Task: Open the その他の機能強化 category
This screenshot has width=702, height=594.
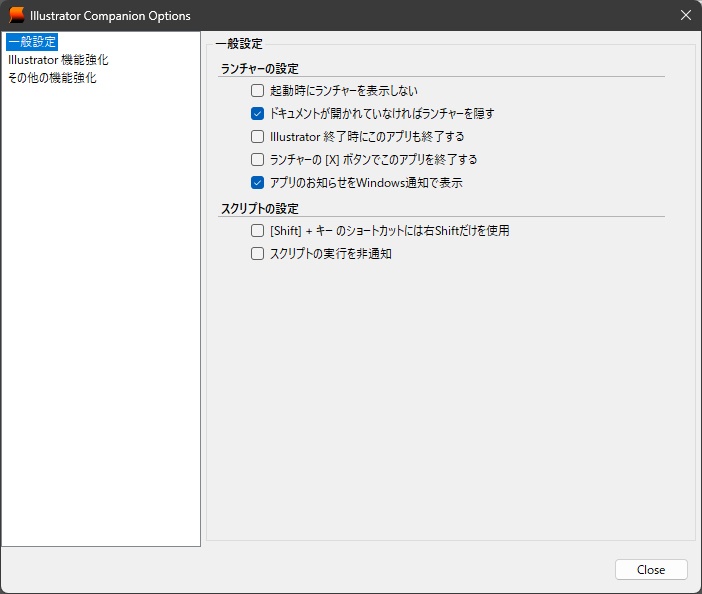Action: pos(52,78)
